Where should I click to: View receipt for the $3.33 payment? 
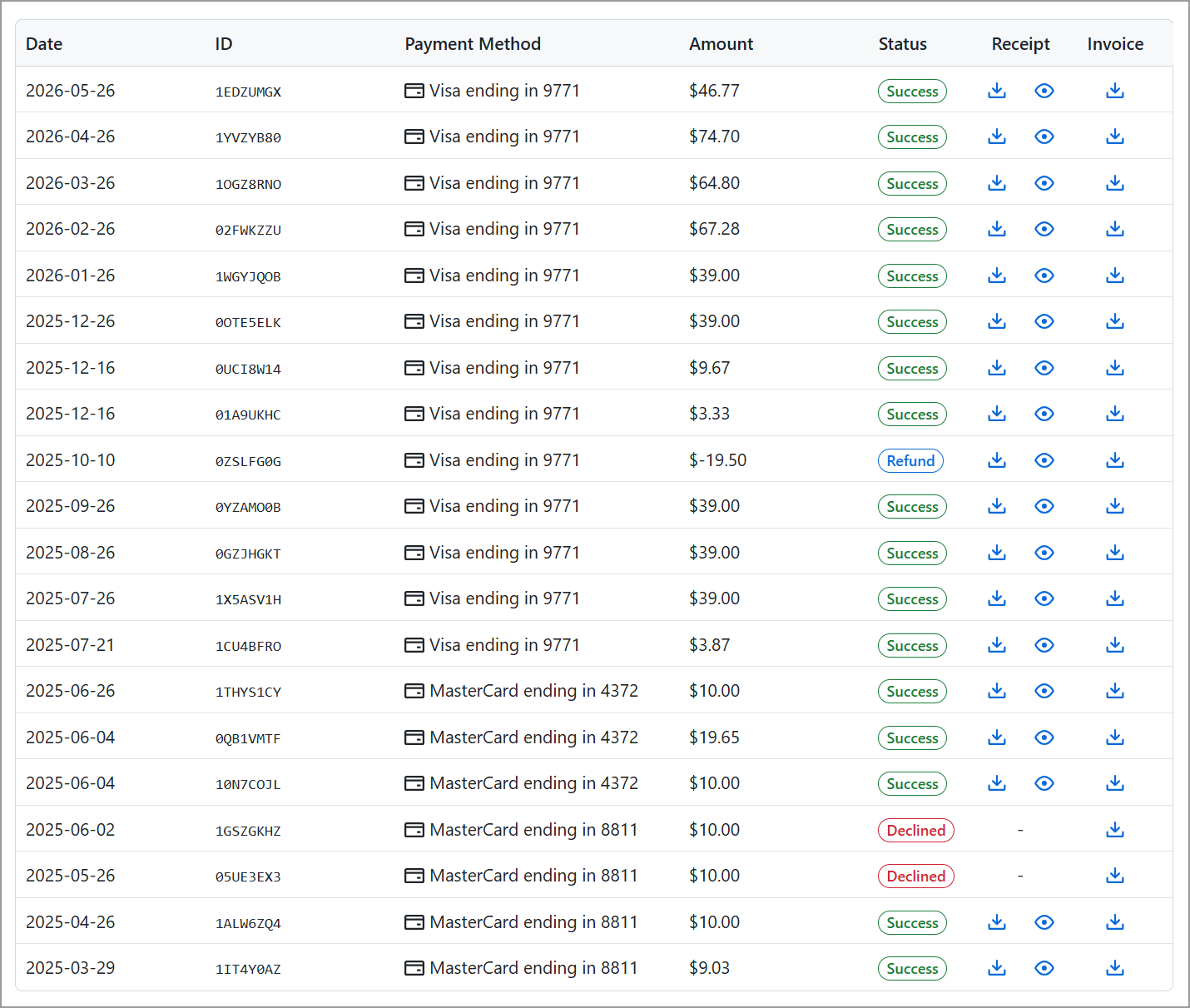click(x=1044, y=414)
